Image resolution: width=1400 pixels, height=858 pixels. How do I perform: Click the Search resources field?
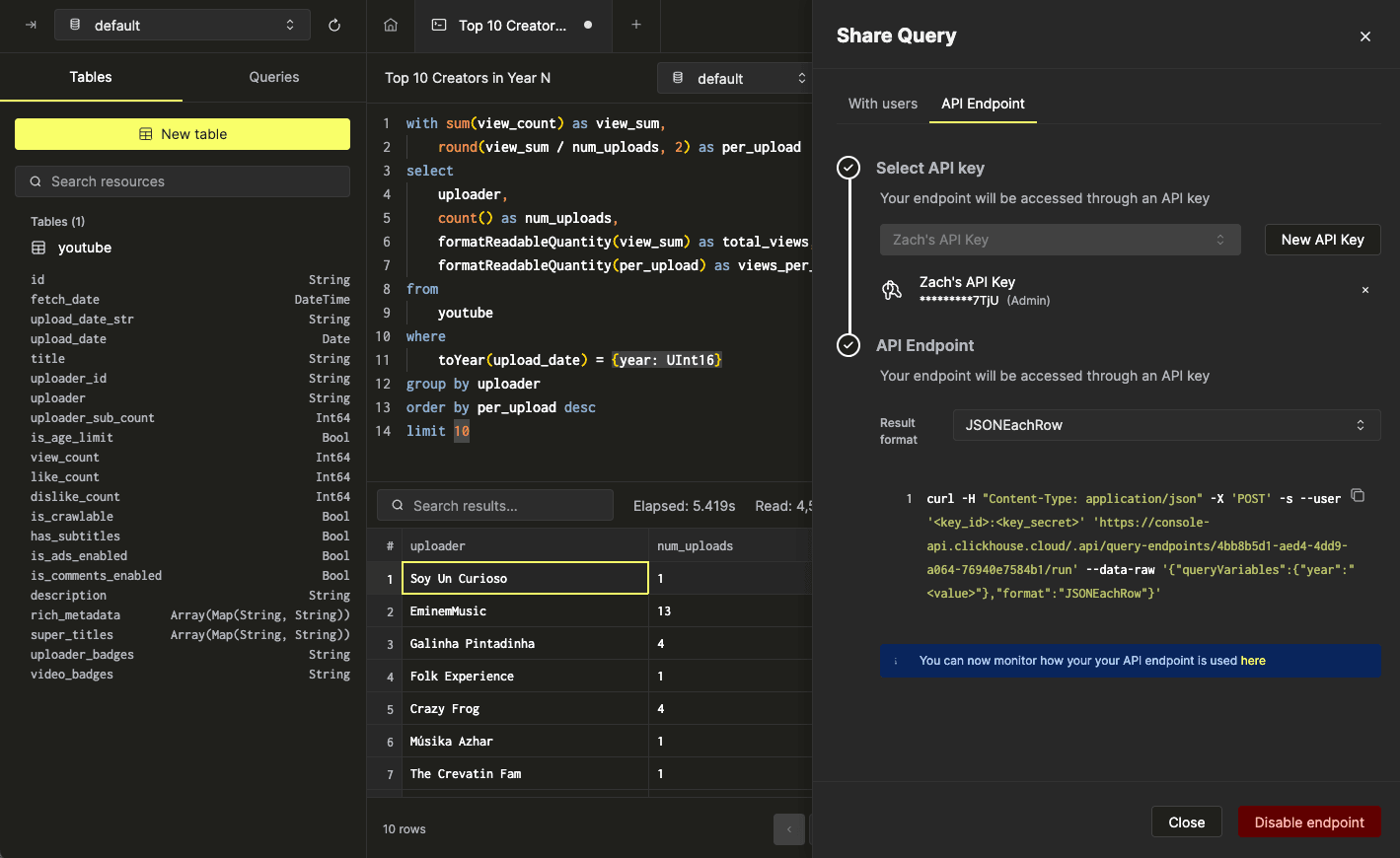click(183, 181)
